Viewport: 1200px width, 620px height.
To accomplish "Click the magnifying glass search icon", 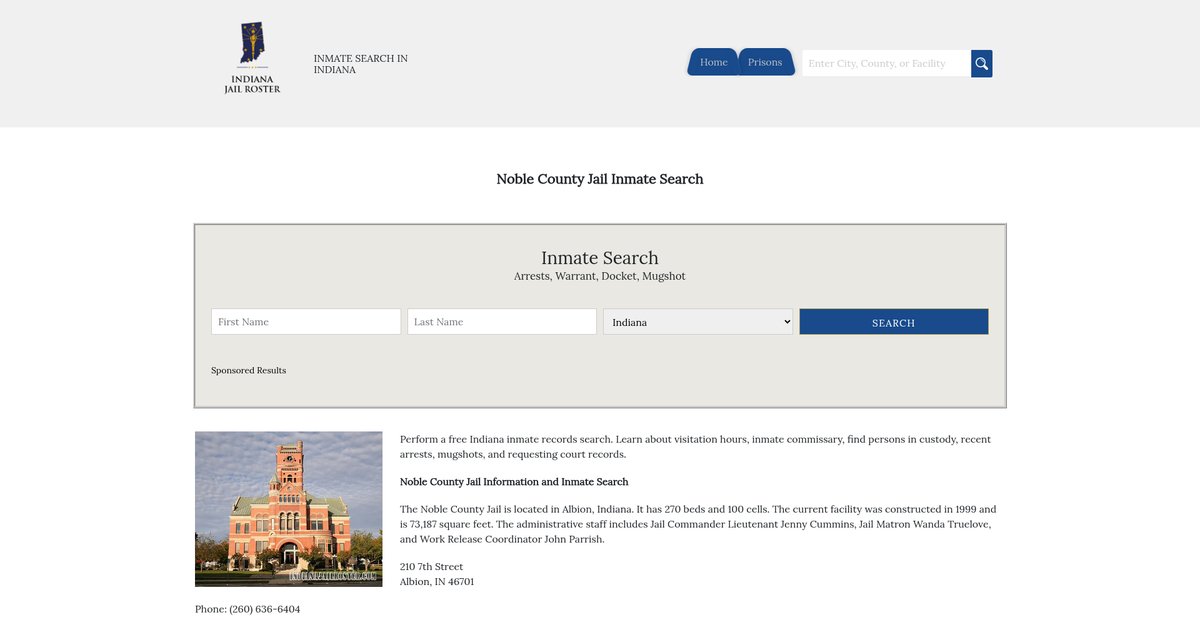I will click(981, 64).
